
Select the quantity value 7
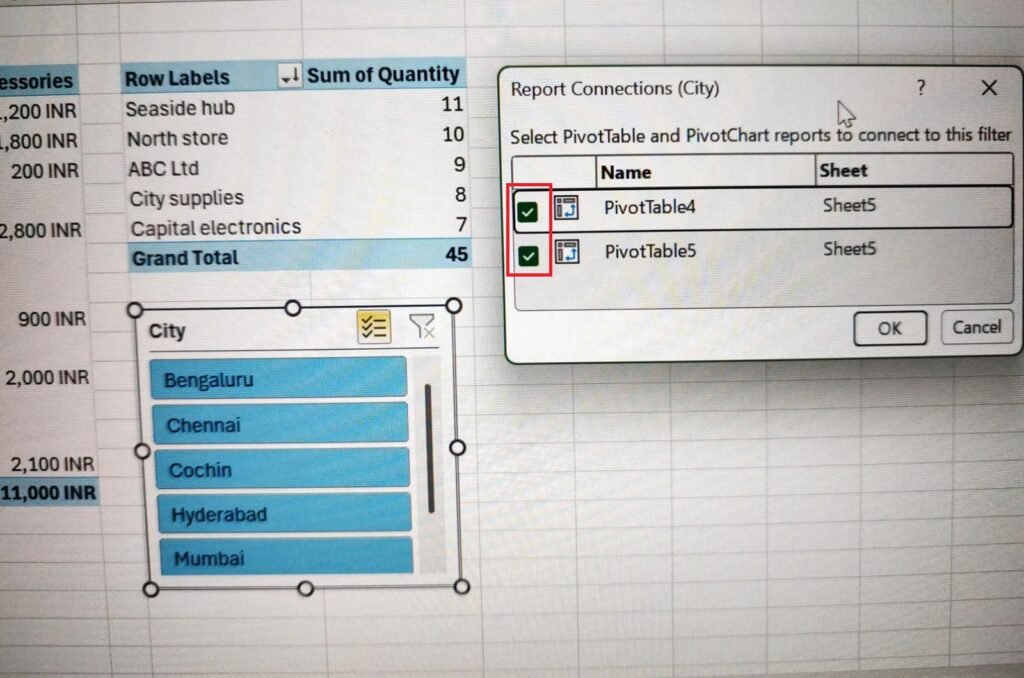[x=461, y=225]
